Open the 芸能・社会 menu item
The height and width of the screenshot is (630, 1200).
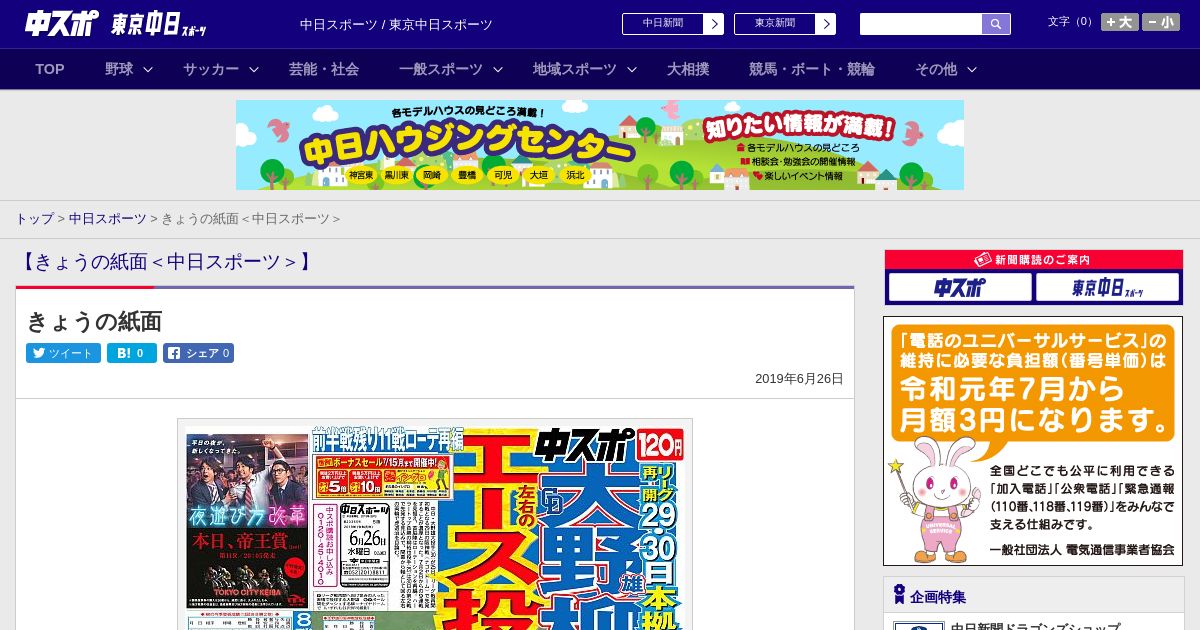pos(324,69)
